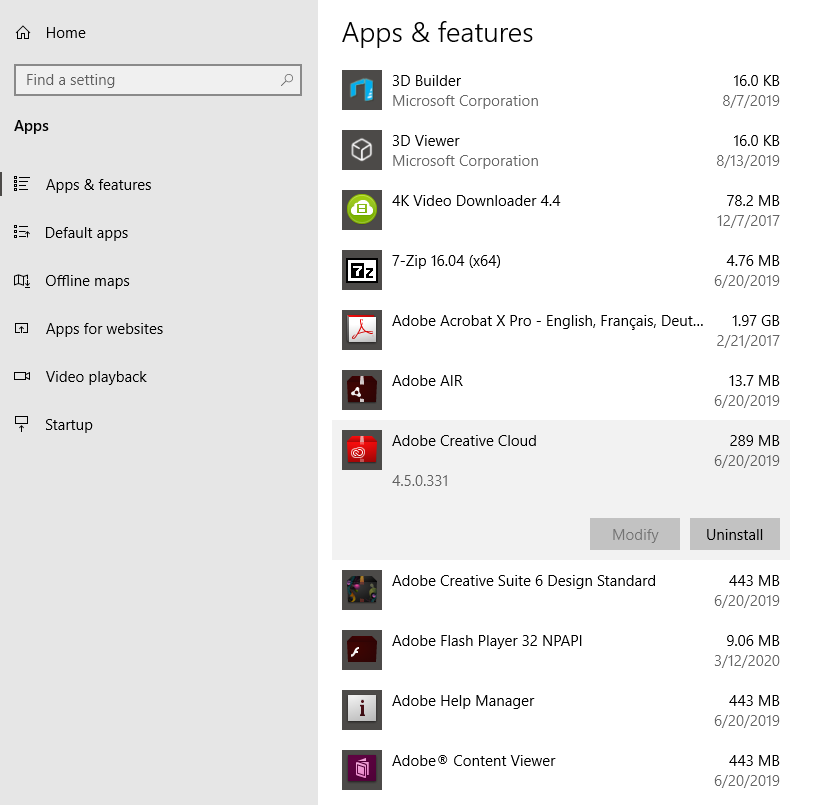
Task: Click the Apps & features list icon in sidebar
Action: click(x=22, y=184)
